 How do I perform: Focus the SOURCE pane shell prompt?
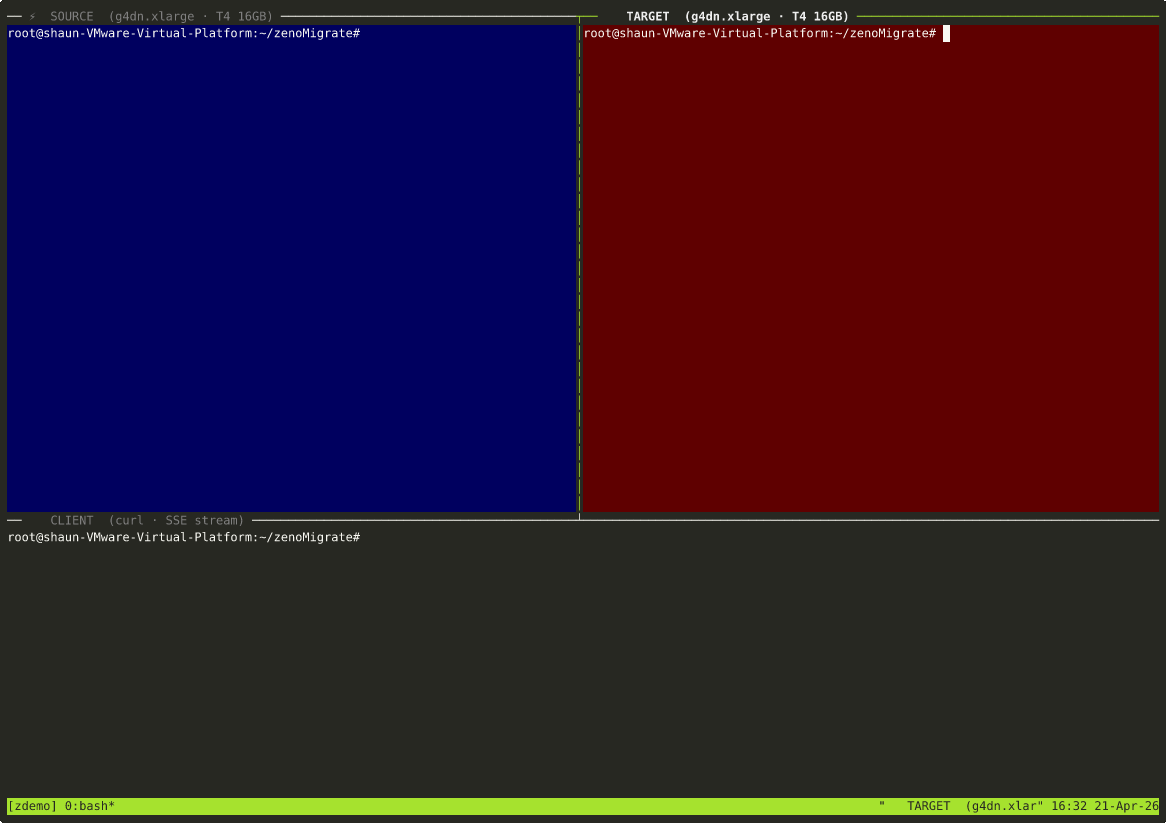(x=184, y=33)
